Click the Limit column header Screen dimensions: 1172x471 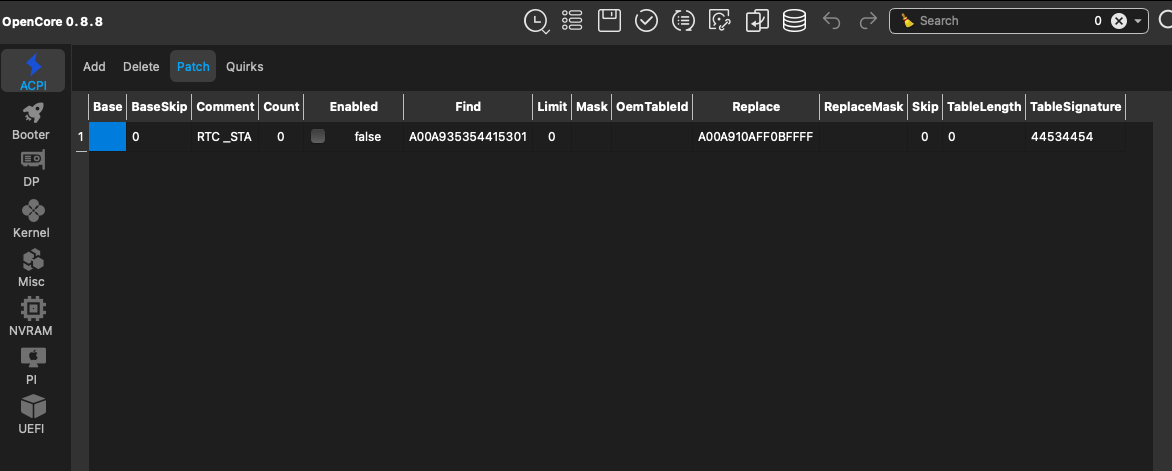click(552, 107)
